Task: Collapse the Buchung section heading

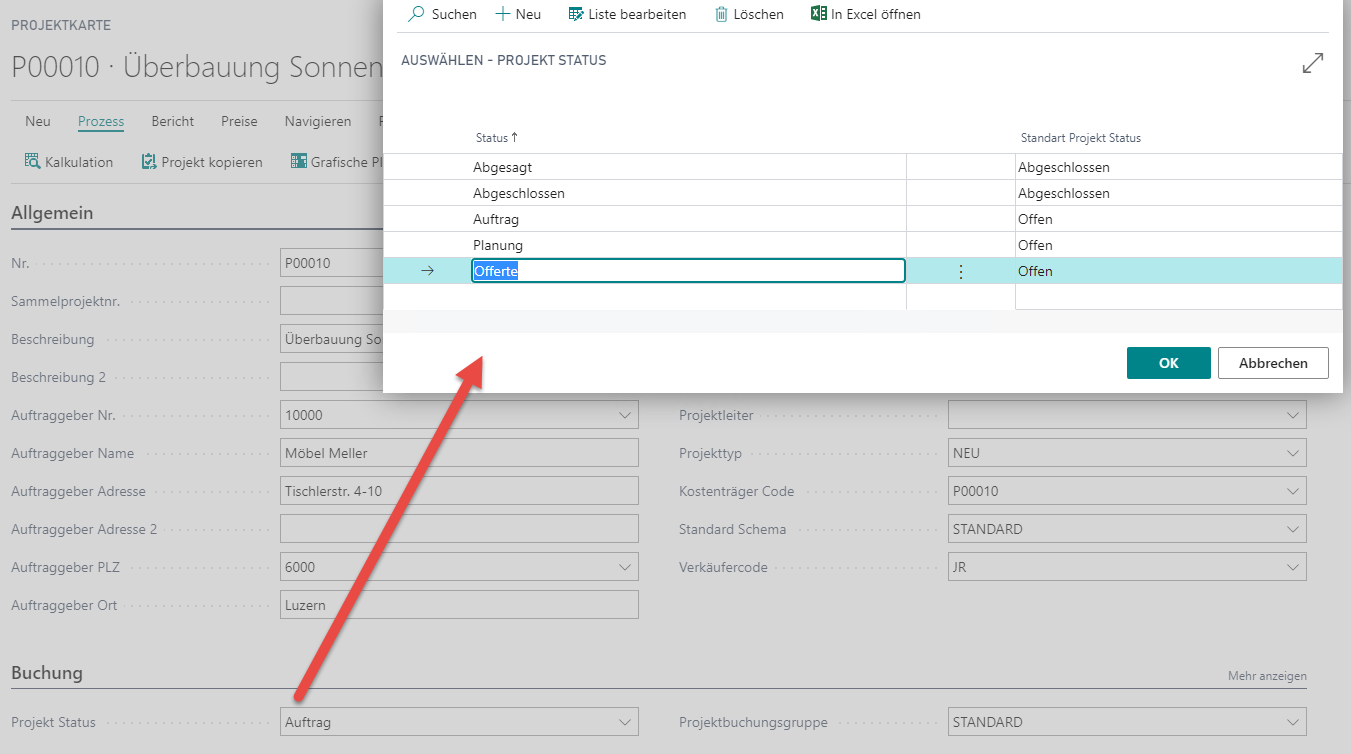Action: pos(47,673)
